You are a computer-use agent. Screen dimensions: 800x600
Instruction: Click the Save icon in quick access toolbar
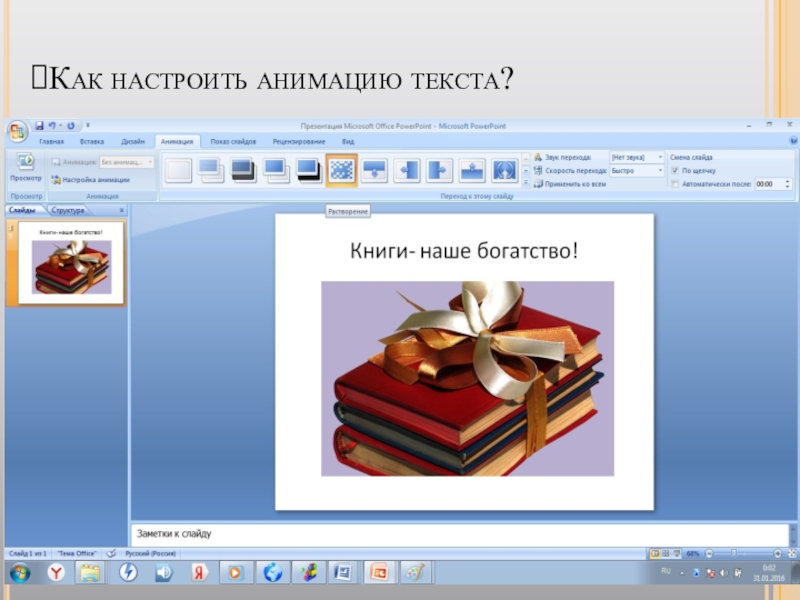point(39,126)
